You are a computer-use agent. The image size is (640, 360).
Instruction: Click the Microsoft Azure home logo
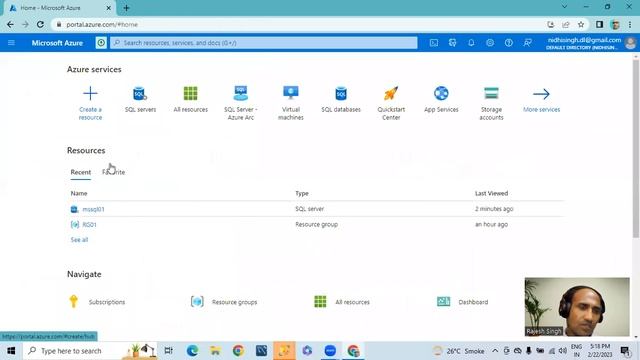pos(57,43)
